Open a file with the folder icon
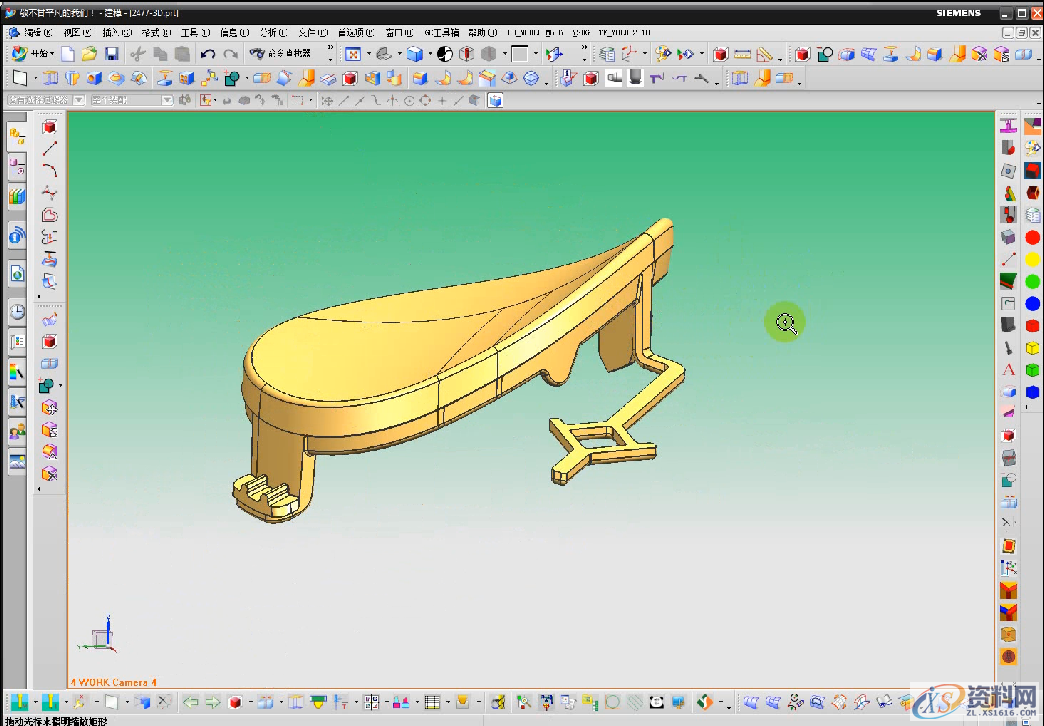Screen dimensions: 1044x726 (89, 54)
